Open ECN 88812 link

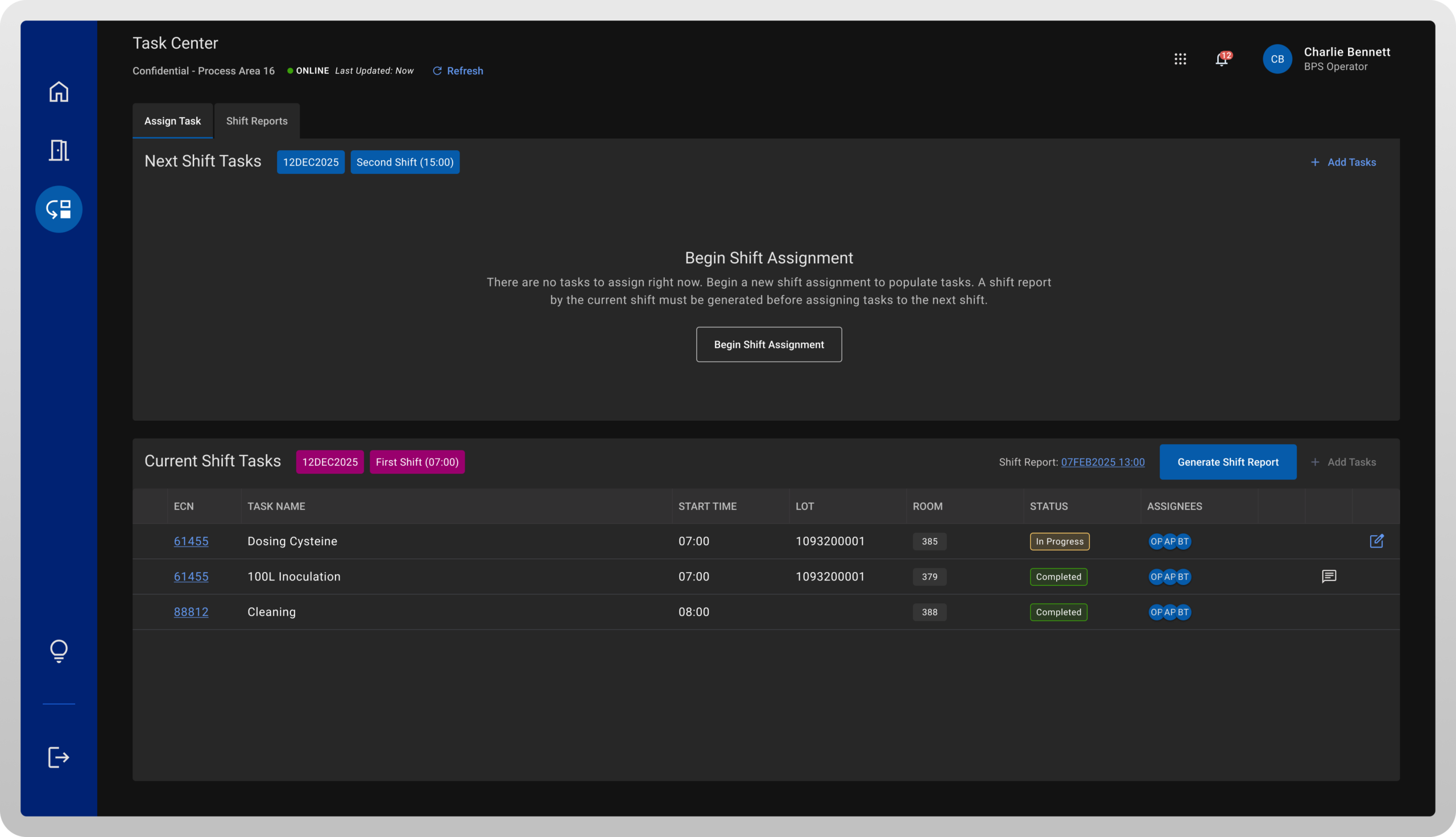(x=191, y=612)
